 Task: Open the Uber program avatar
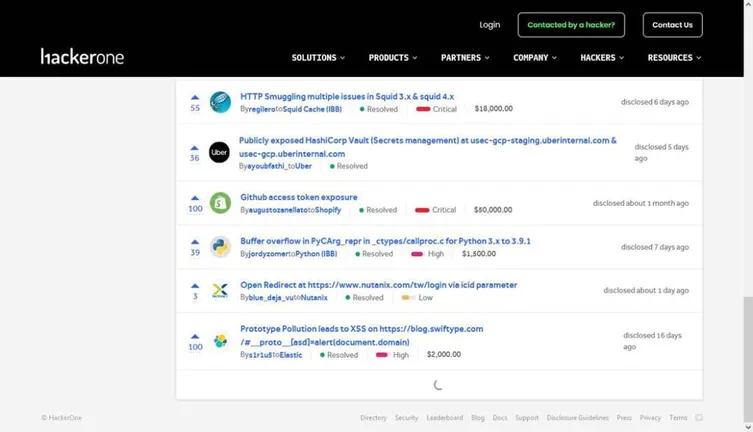click(x=219, y=152)
